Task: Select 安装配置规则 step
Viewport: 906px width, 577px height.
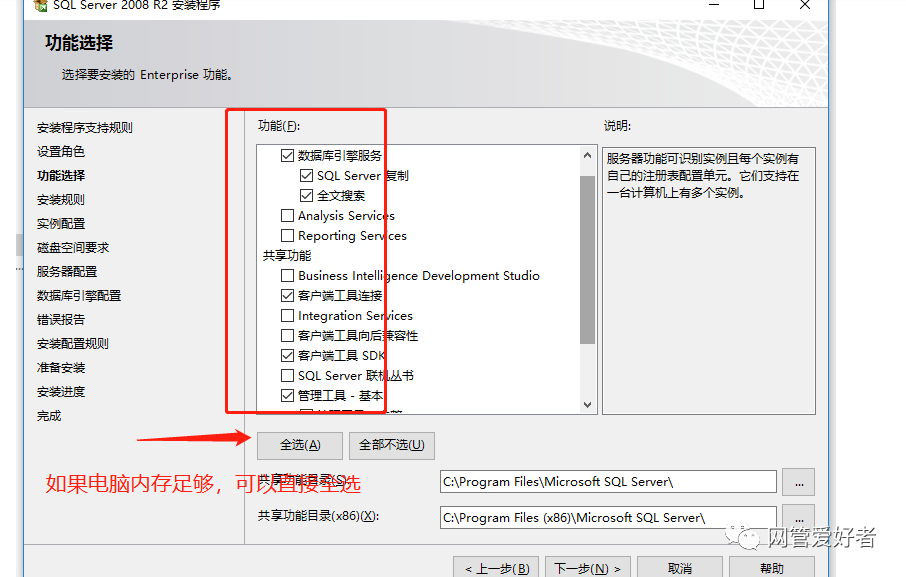Action: [x=73, y=344]
